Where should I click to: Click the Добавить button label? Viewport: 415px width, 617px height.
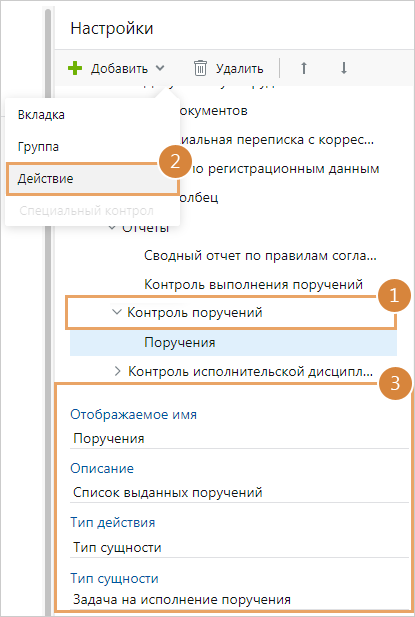pos(119,68)
